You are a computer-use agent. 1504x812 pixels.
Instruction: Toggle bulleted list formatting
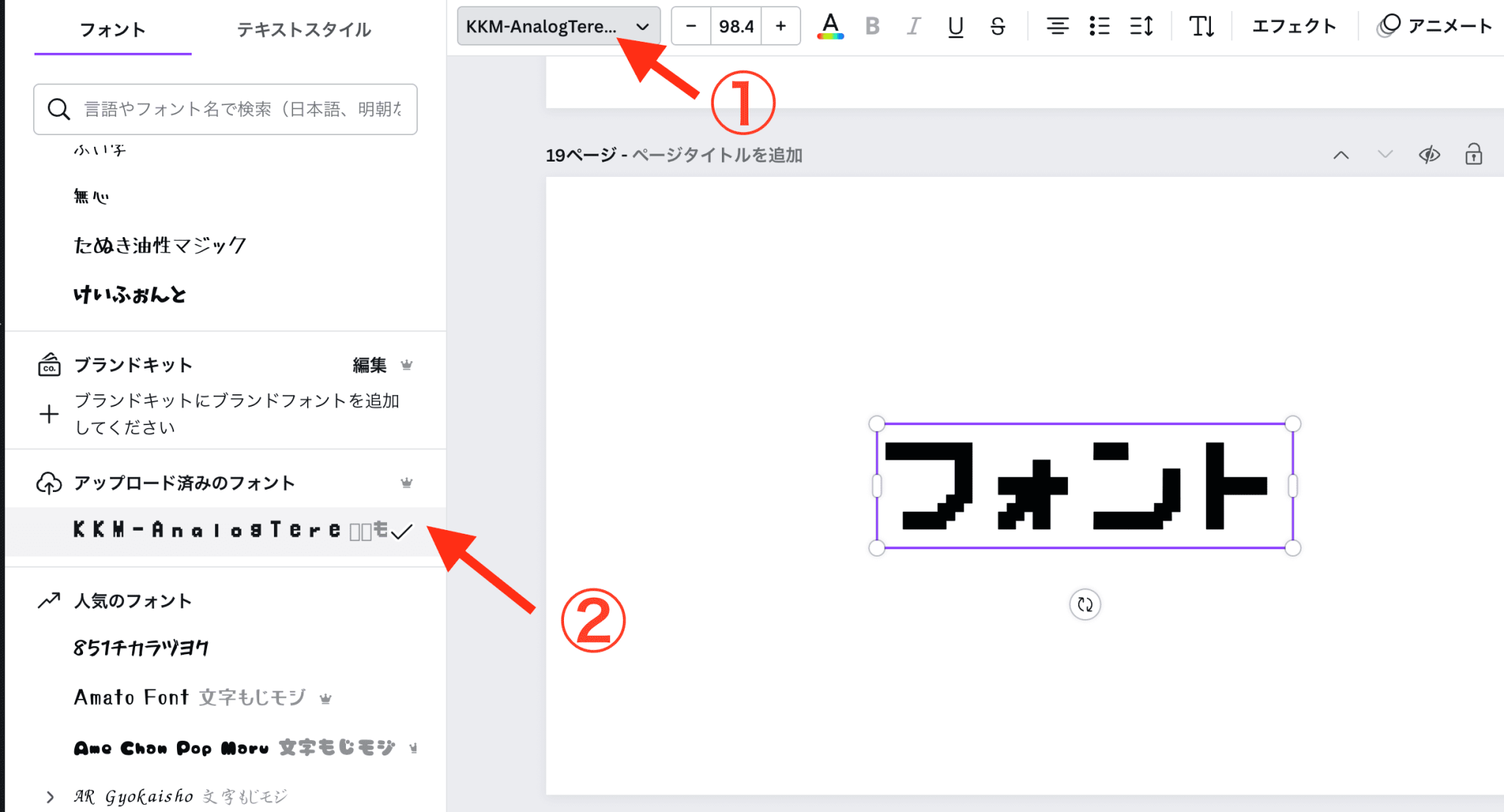(x=1099, y=26)
